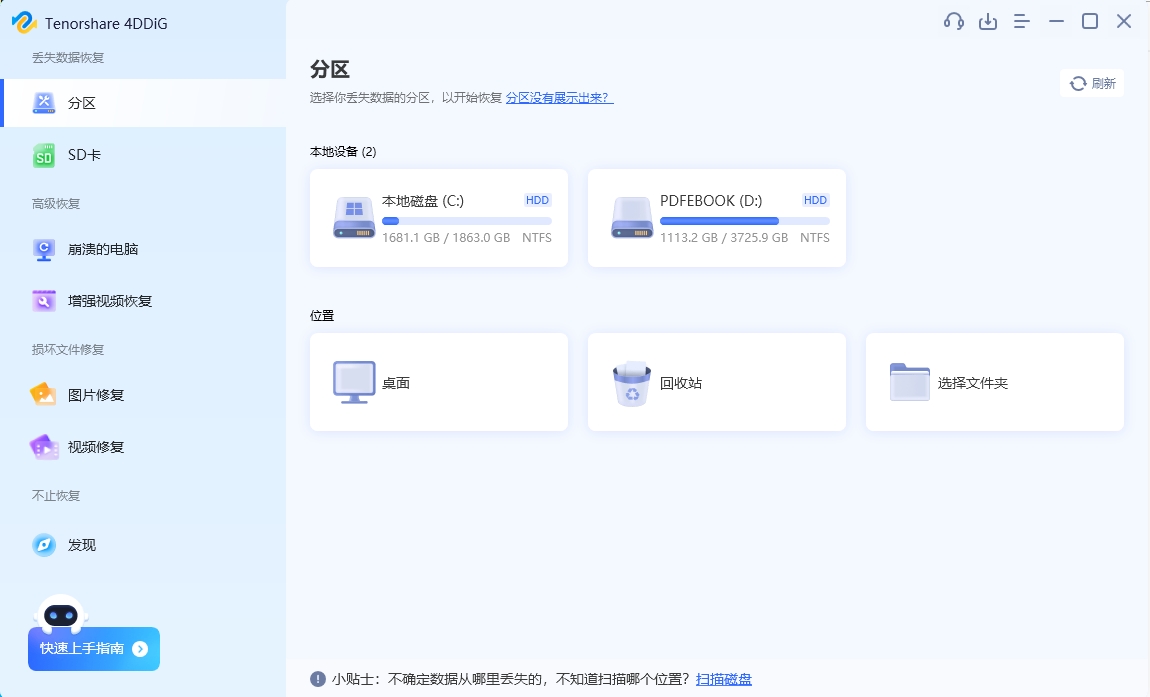Click the download/import icon in title bar
The height and width of the screenshot is (697, 1150).
click(988, 21)
